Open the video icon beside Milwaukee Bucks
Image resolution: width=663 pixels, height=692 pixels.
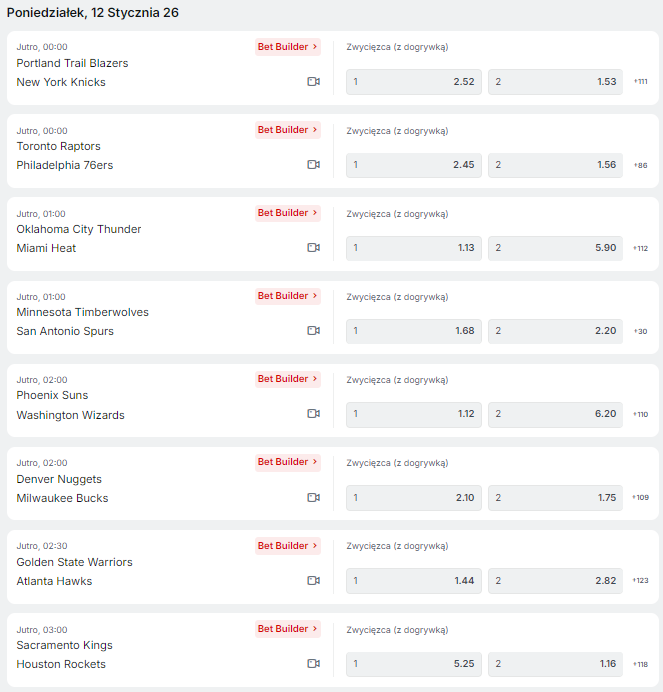(313, 497)
